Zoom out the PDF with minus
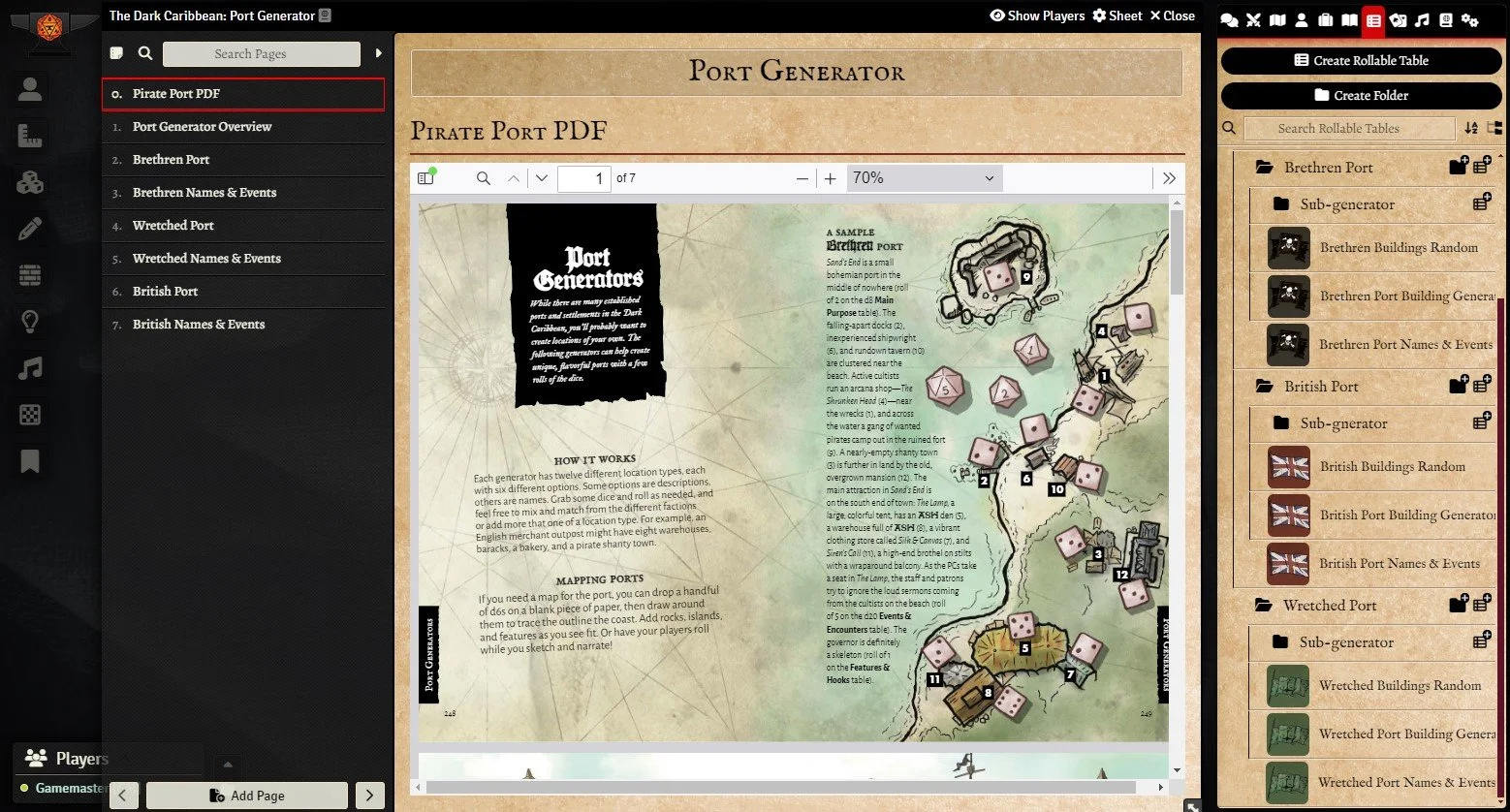 coord(802,178)
